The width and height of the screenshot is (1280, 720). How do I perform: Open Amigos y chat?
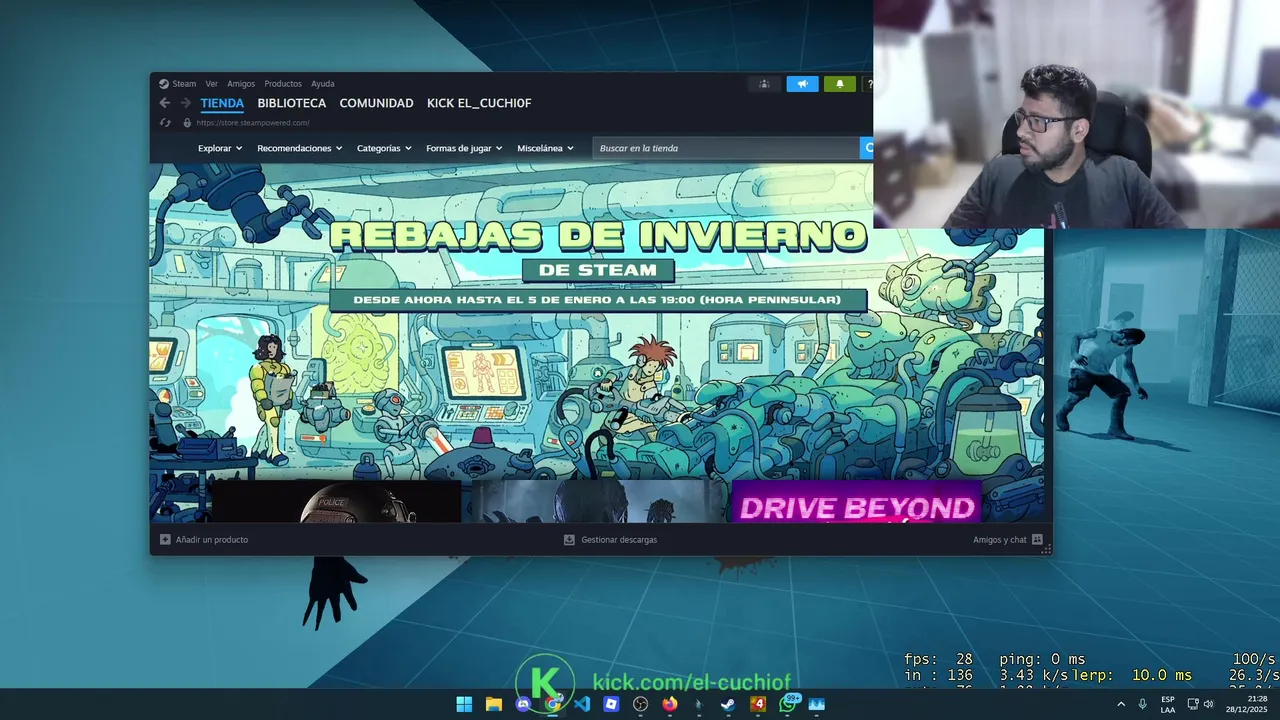click(x=1008, y=540)
